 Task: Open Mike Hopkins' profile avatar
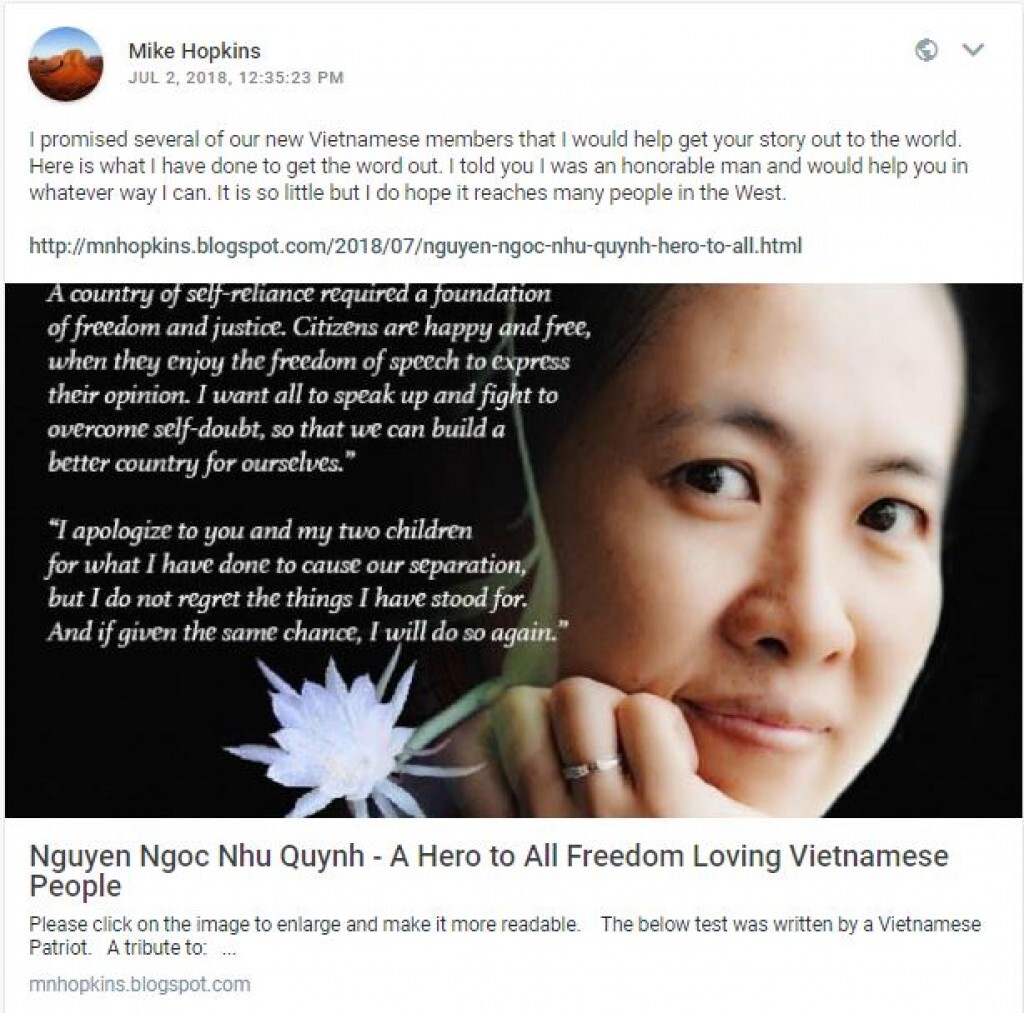click(x=65, y=63)
